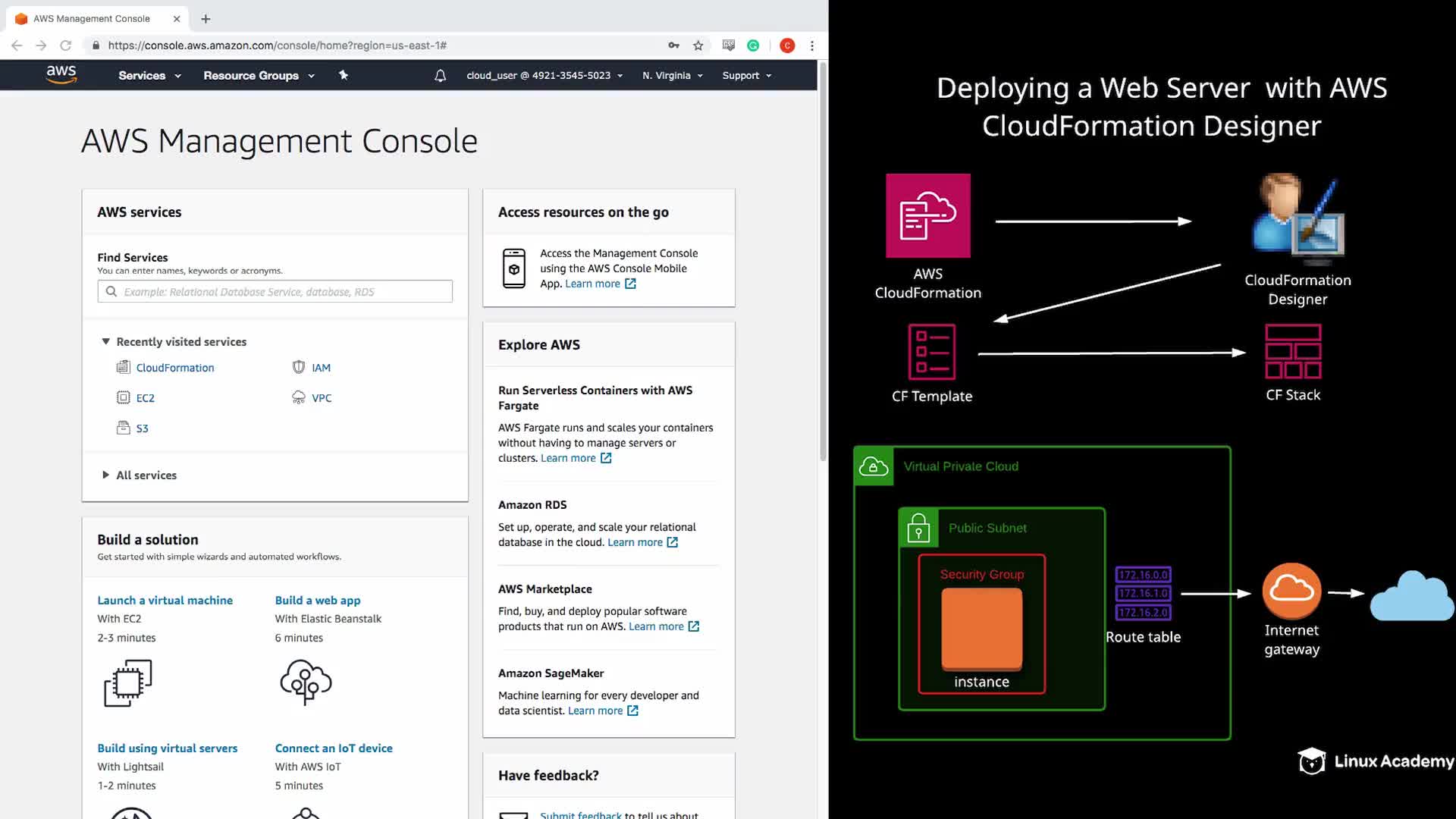Image resolution: width=1456 pixels, height=819 pixels.
Task: Click the AWS logo home icon
Action: 61,74
